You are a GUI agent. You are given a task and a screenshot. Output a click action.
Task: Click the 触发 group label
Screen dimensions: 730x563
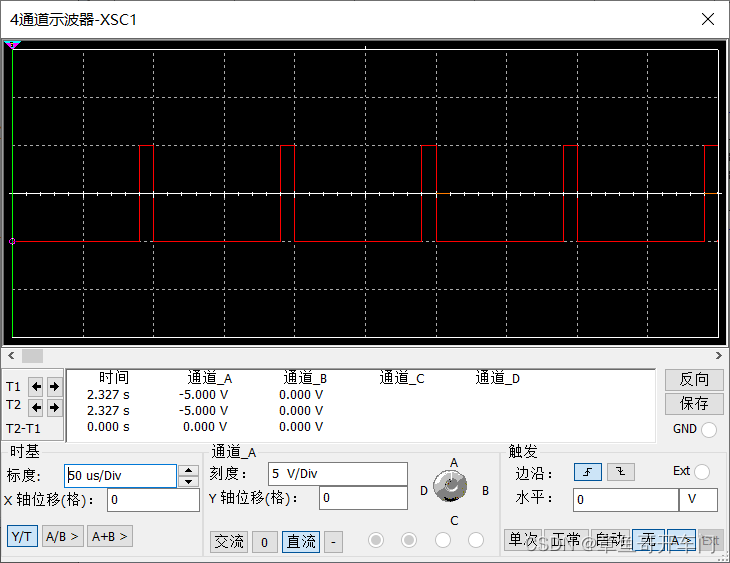[x=522, y=451]
